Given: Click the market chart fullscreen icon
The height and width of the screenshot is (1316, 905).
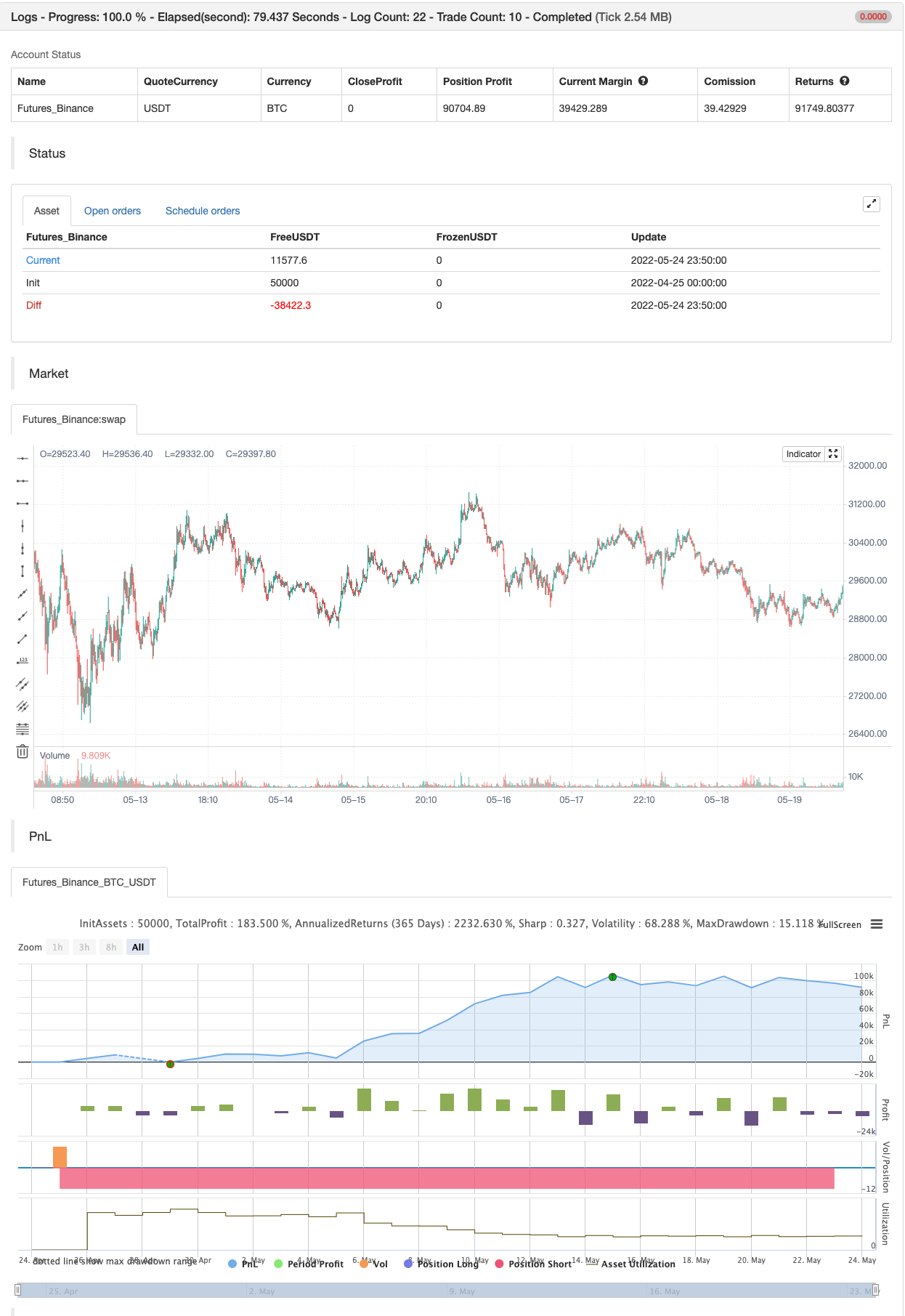Looking at the screenshot, I should pyautogui.click(x=833, y=453).
